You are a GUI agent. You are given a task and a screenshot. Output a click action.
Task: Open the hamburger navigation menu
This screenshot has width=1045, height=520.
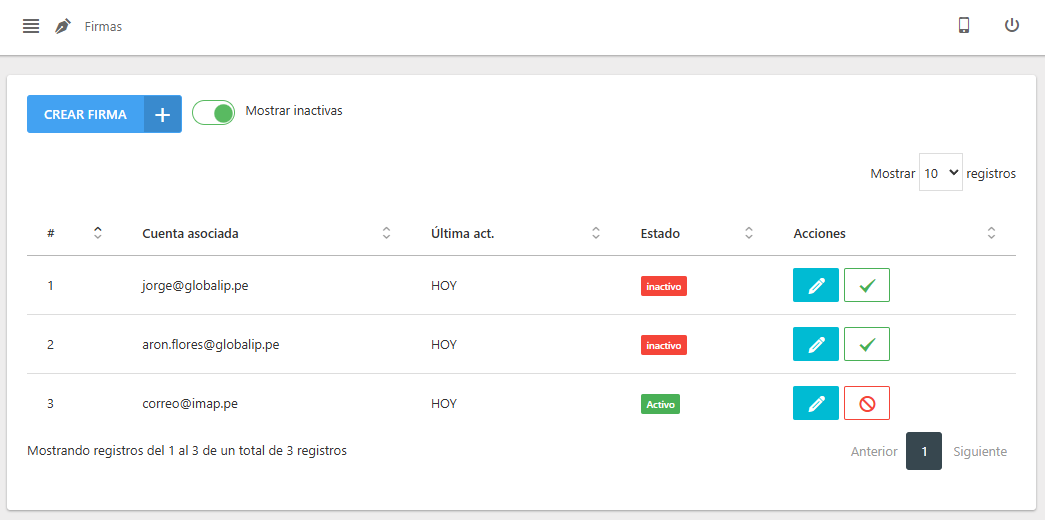(31, 26)
